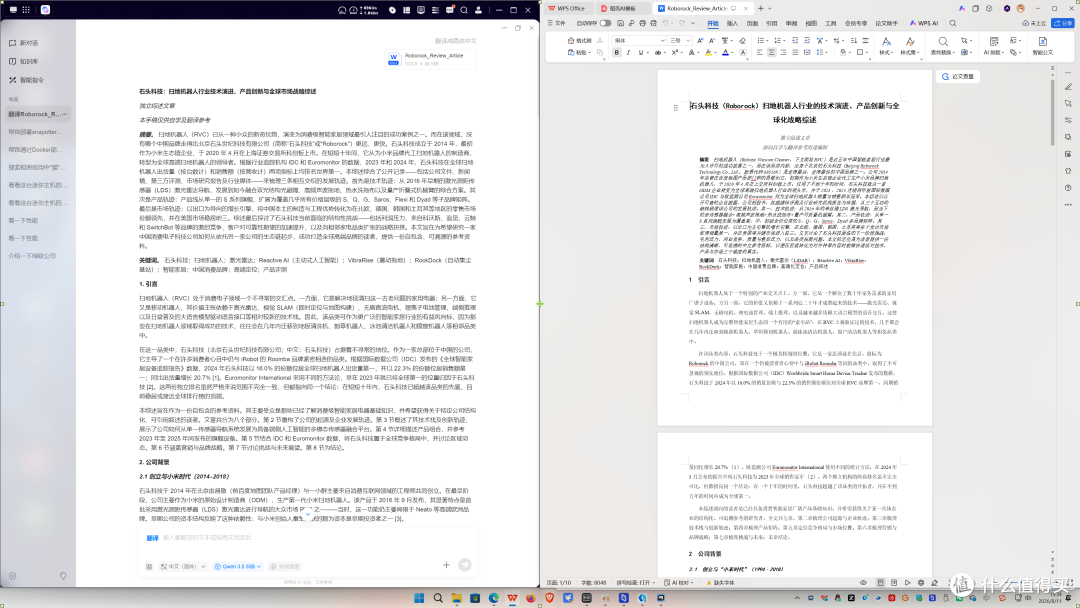Switch to the WPS Office home tab

pyautogui.click(x=567, y=8)
